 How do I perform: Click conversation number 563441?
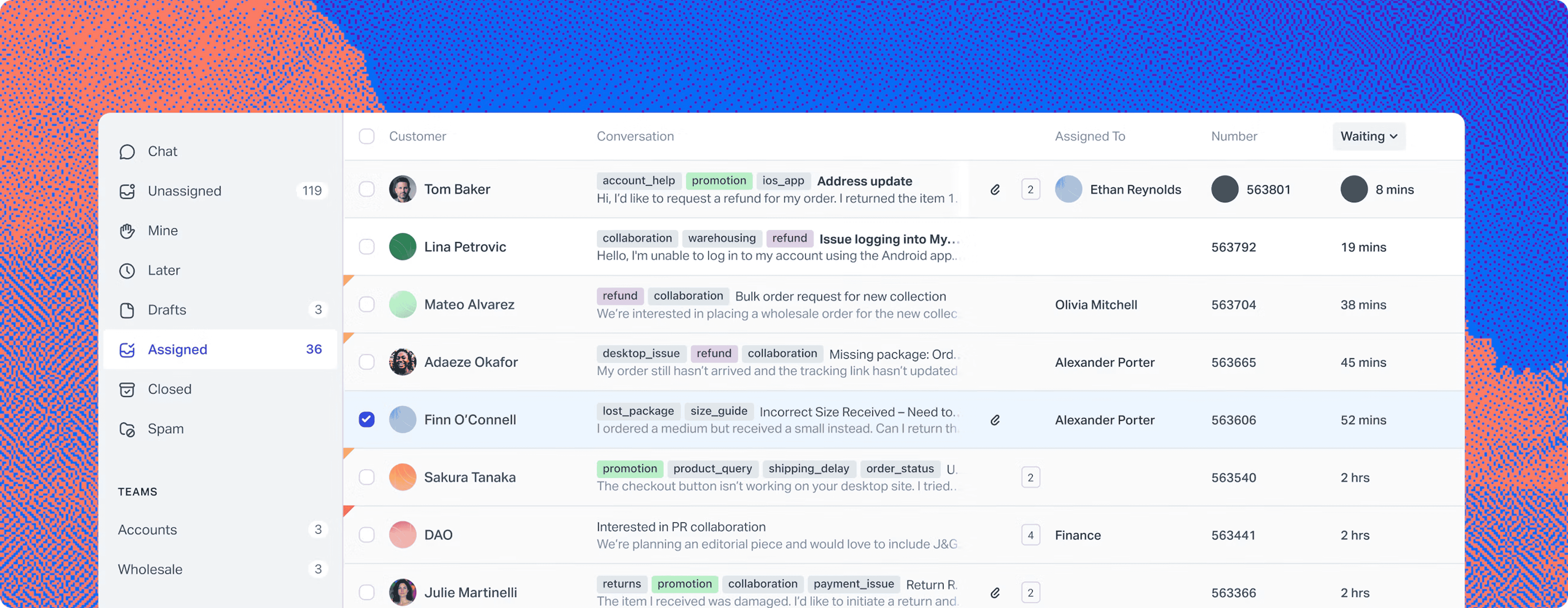(x=1233, y=535)
